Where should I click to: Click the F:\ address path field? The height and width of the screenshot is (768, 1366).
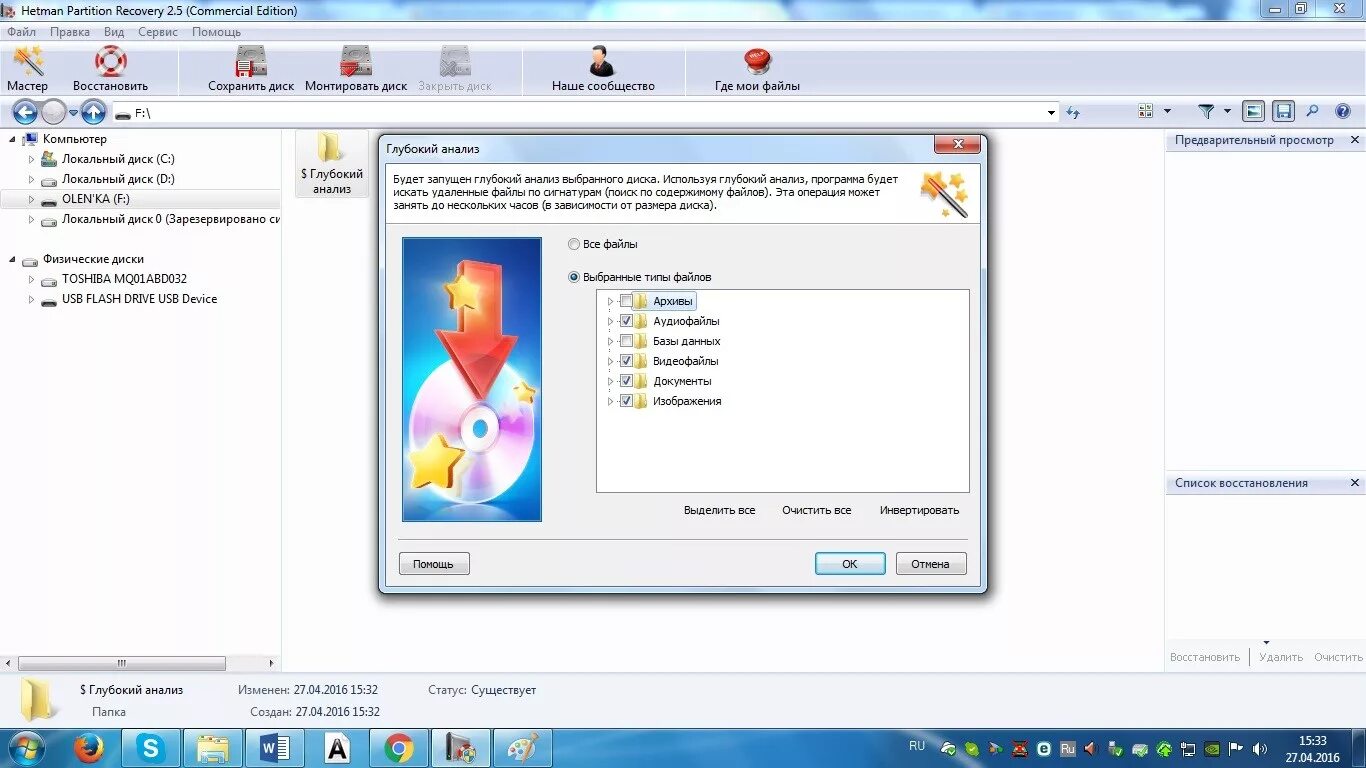coord(585,113)
